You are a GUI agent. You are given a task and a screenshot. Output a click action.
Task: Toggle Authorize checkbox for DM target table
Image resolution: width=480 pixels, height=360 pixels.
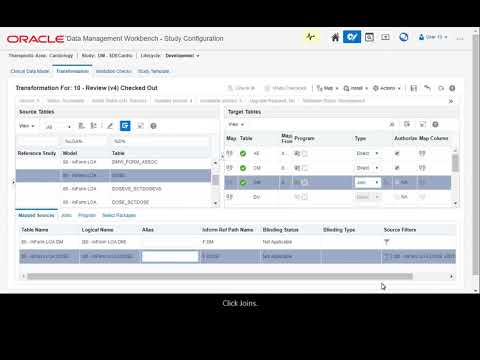click(x=397, y=168)
